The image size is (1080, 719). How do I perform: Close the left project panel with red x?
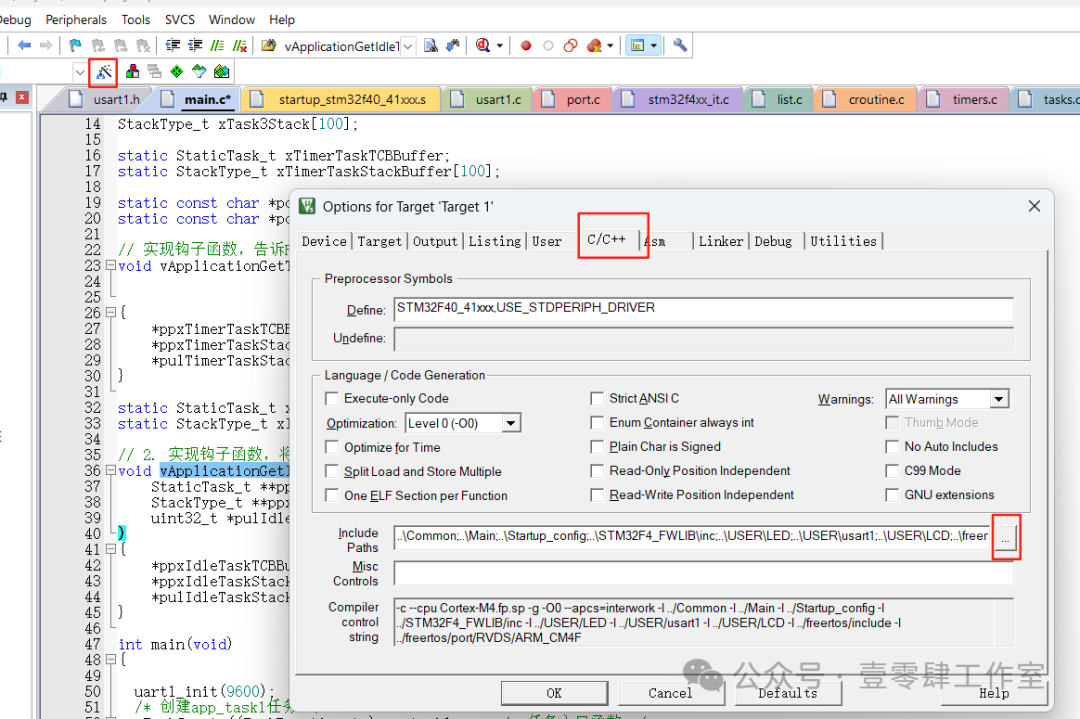(x=22, y=97)
